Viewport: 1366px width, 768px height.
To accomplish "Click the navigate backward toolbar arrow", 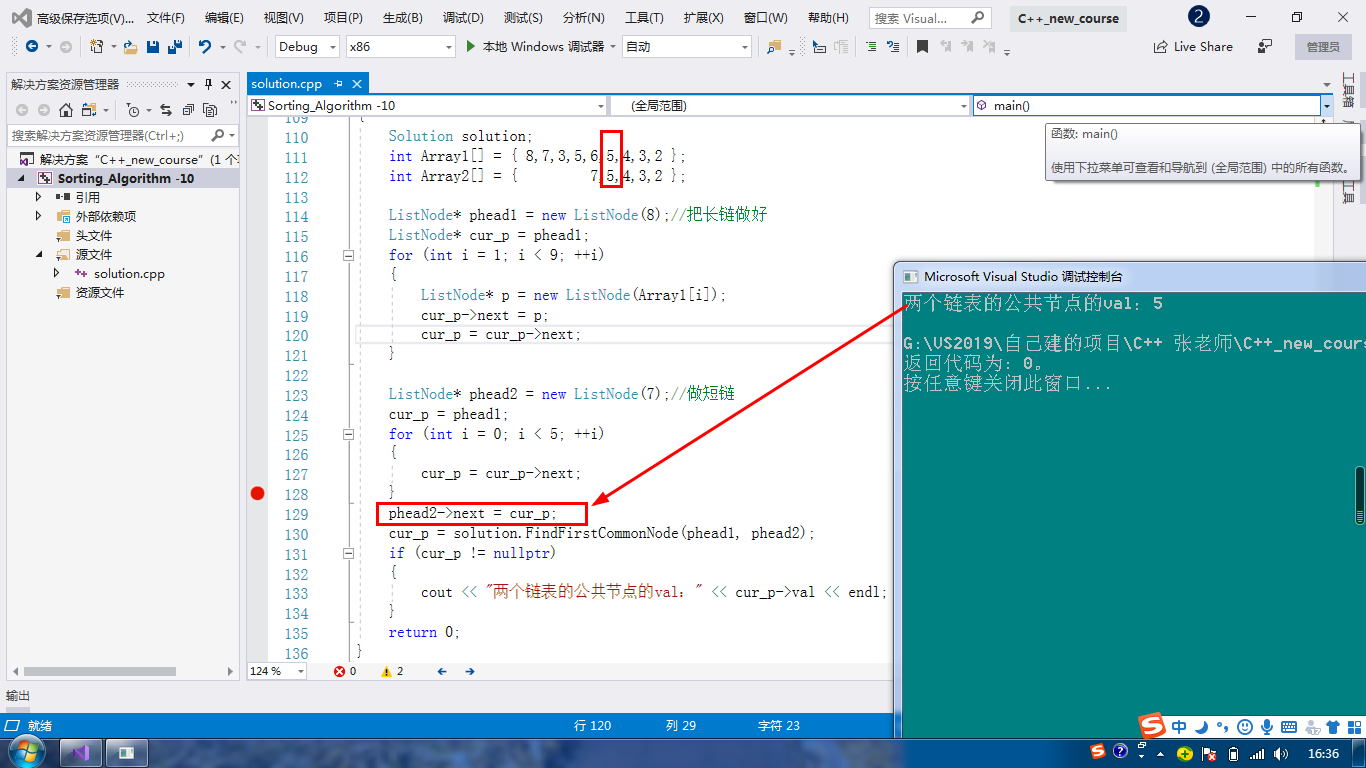I will tap(32, 46).
